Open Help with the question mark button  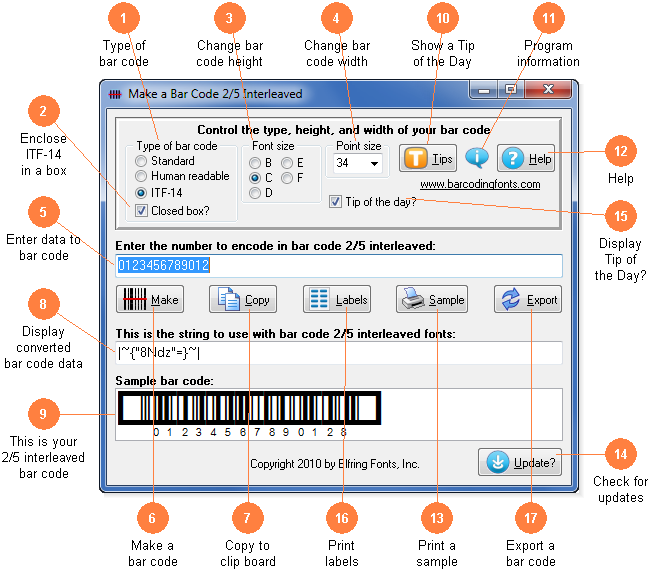tap(526, 158)
